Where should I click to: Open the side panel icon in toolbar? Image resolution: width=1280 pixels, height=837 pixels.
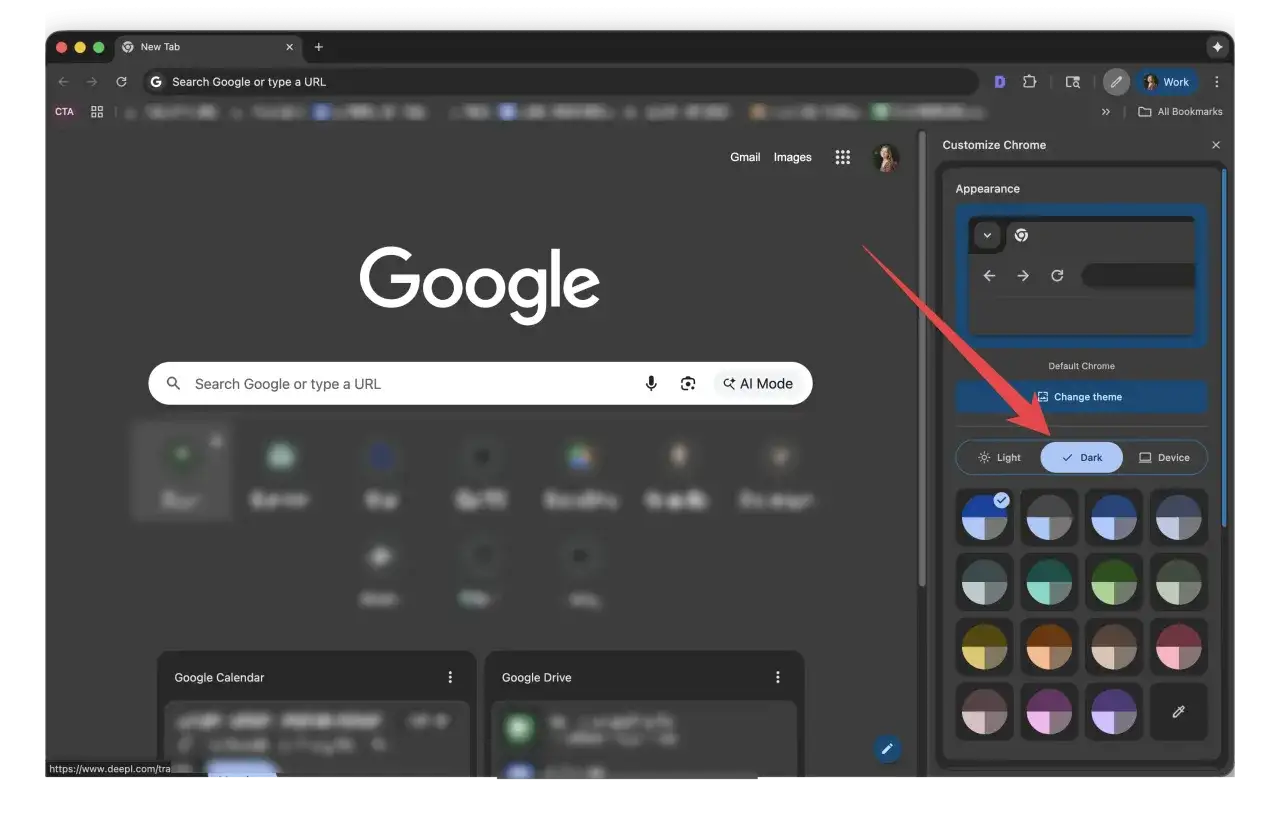click(1072, 81)
